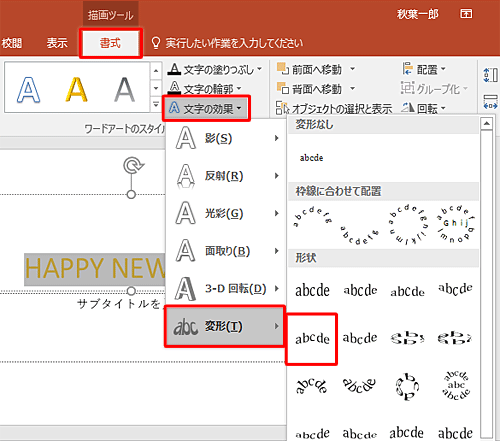
Task: Click the rotation handle above the title box
Action: point(133,165)
